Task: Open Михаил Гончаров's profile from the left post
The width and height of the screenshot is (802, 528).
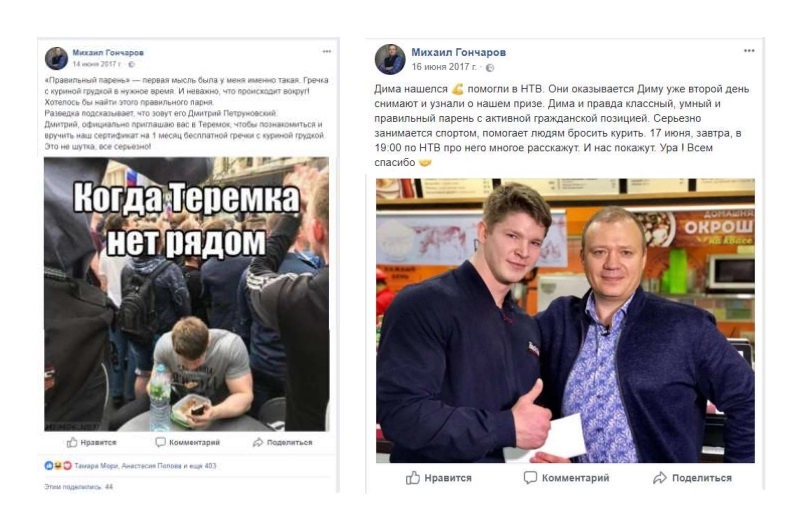Action: [108, 53]
